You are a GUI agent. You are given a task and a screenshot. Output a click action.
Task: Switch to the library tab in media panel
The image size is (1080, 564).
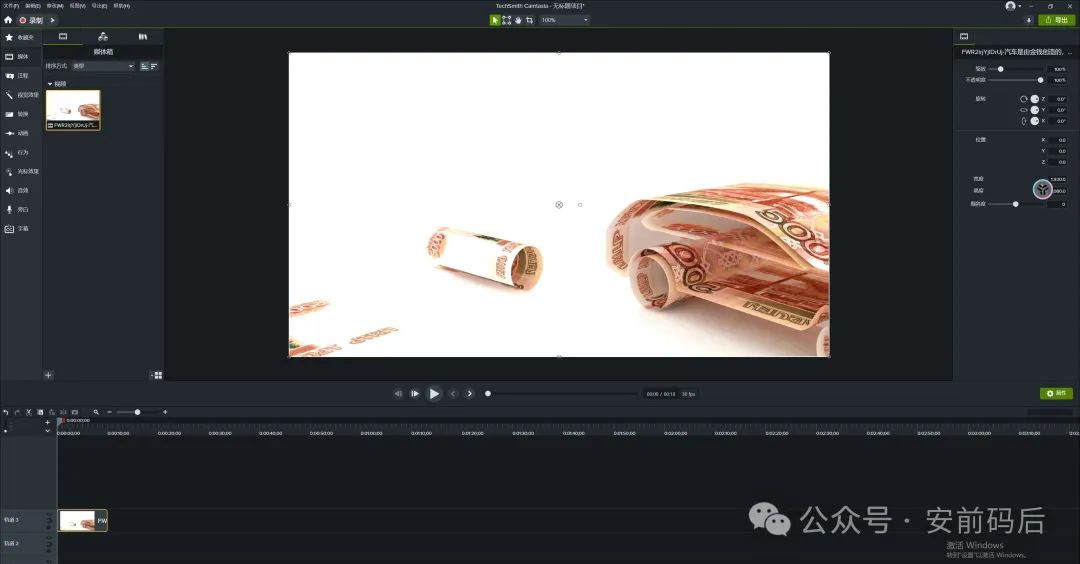142,36
